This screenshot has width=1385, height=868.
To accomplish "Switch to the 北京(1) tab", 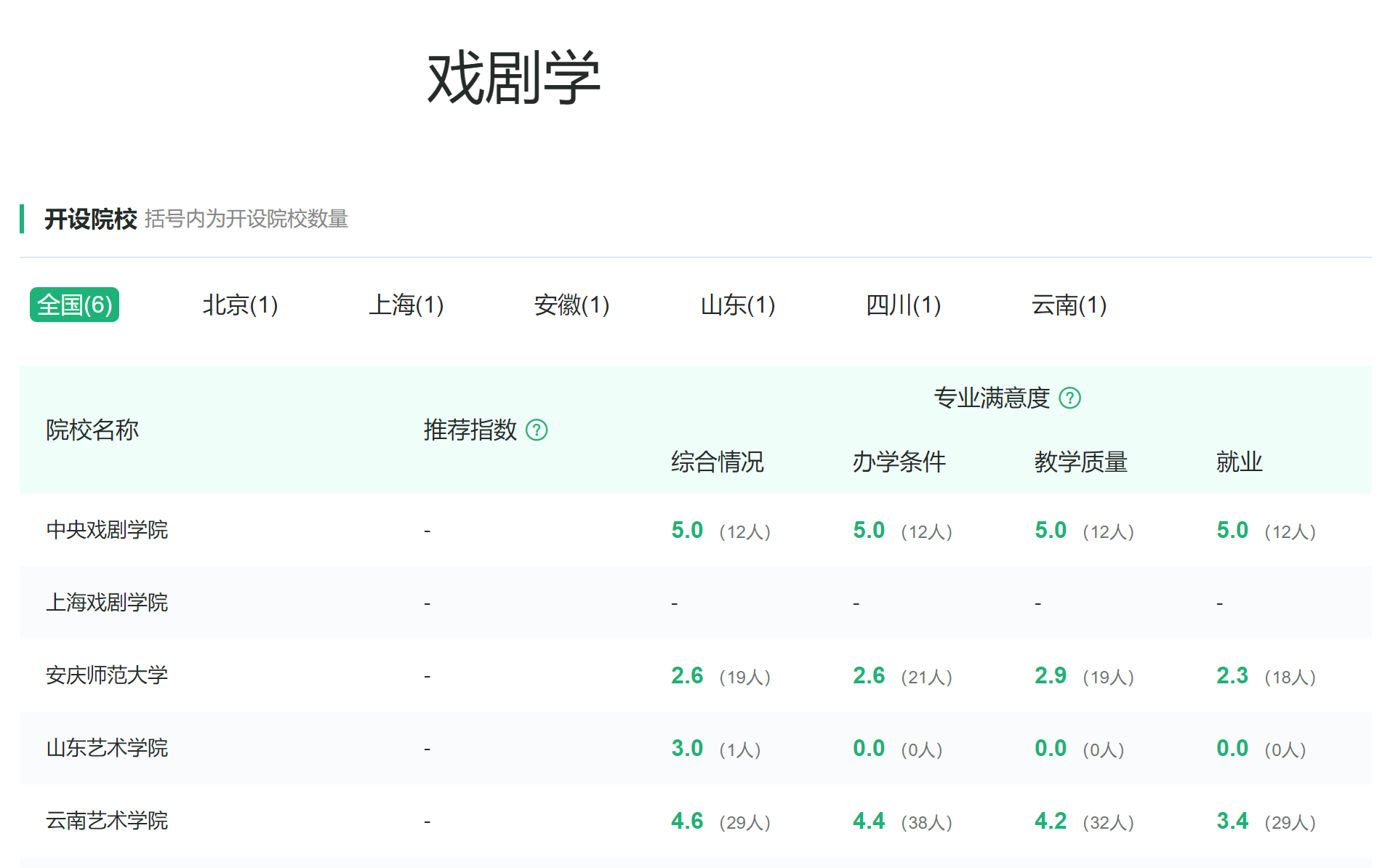I will 240,305.
